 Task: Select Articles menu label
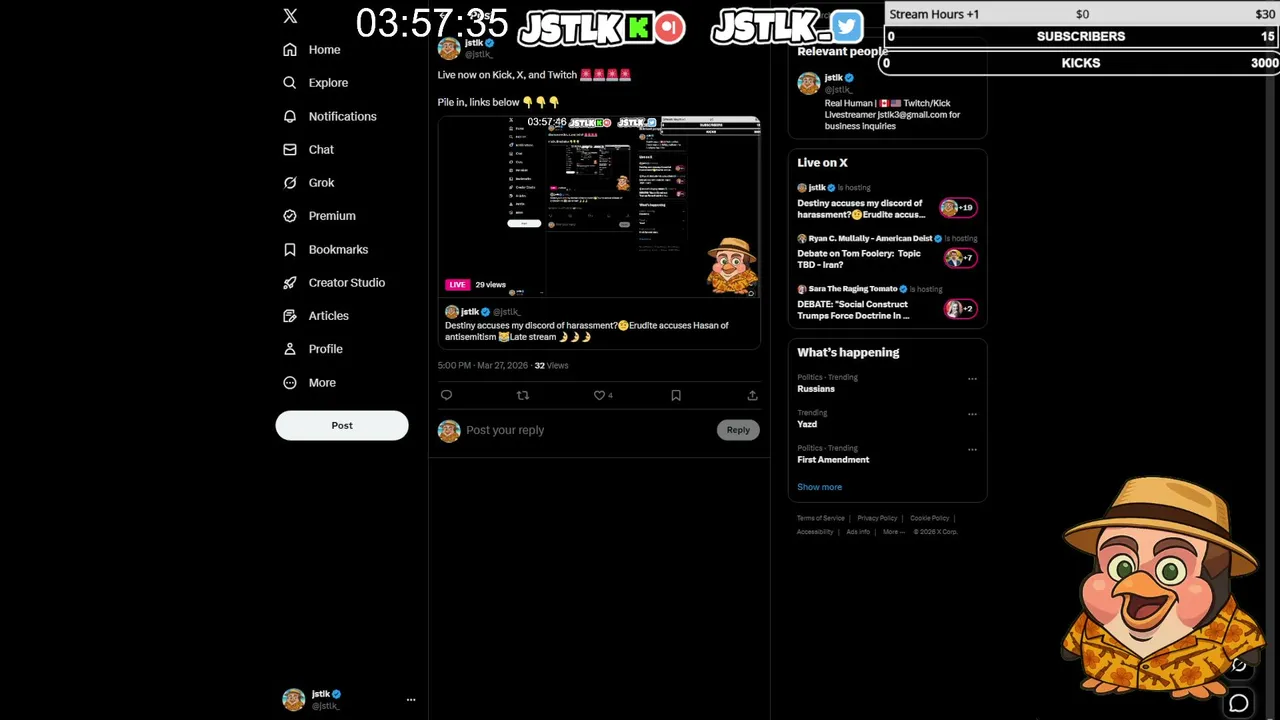tap(328, 316)
